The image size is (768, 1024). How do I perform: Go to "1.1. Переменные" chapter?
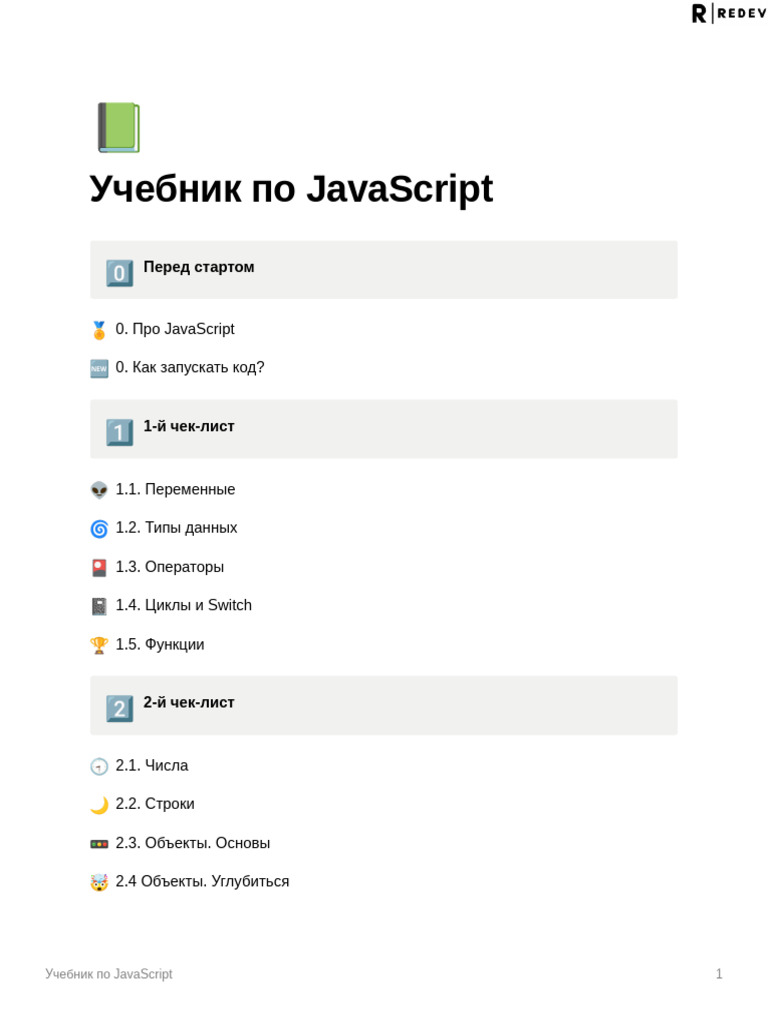[x=175, y=489]
